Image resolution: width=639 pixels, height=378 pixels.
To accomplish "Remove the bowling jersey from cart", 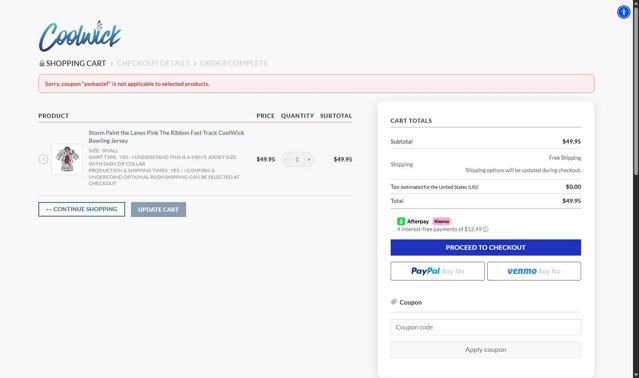I will (43, 159).
